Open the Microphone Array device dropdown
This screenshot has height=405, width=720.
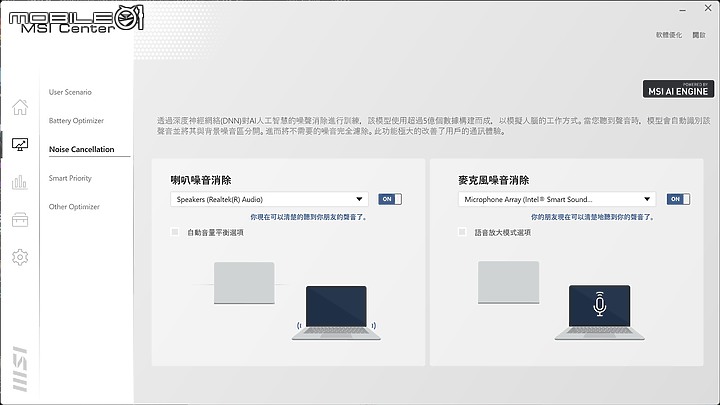coord(557,199)
